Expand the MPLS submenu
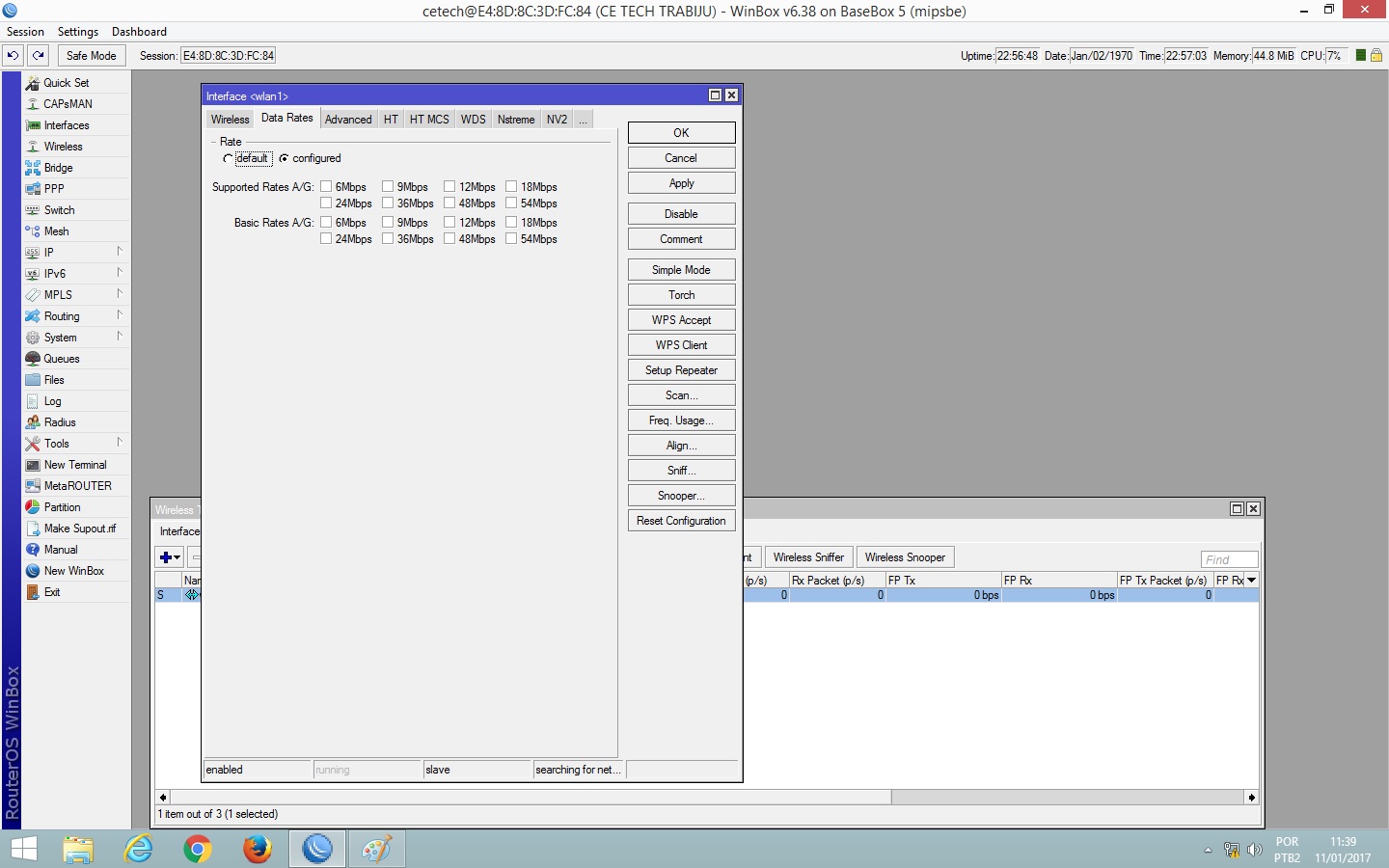The width and height of the screenshot is (1389, 868). (x=120, y=294)
